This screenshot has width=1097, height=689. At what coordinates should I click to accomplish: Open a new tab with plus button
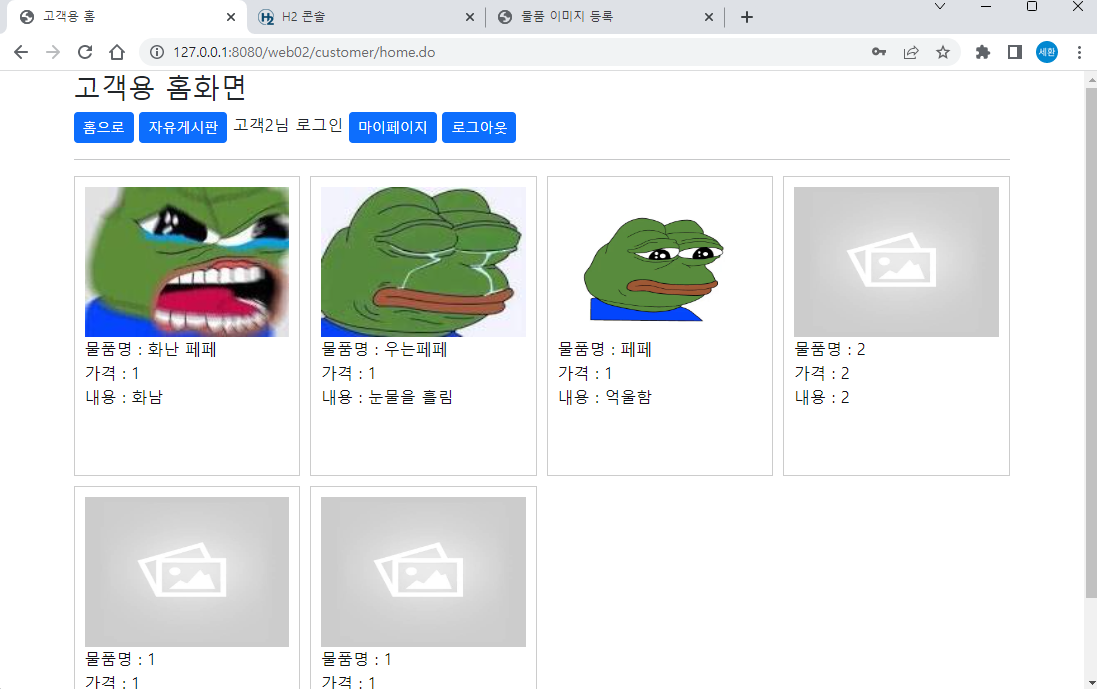(746, 17)
